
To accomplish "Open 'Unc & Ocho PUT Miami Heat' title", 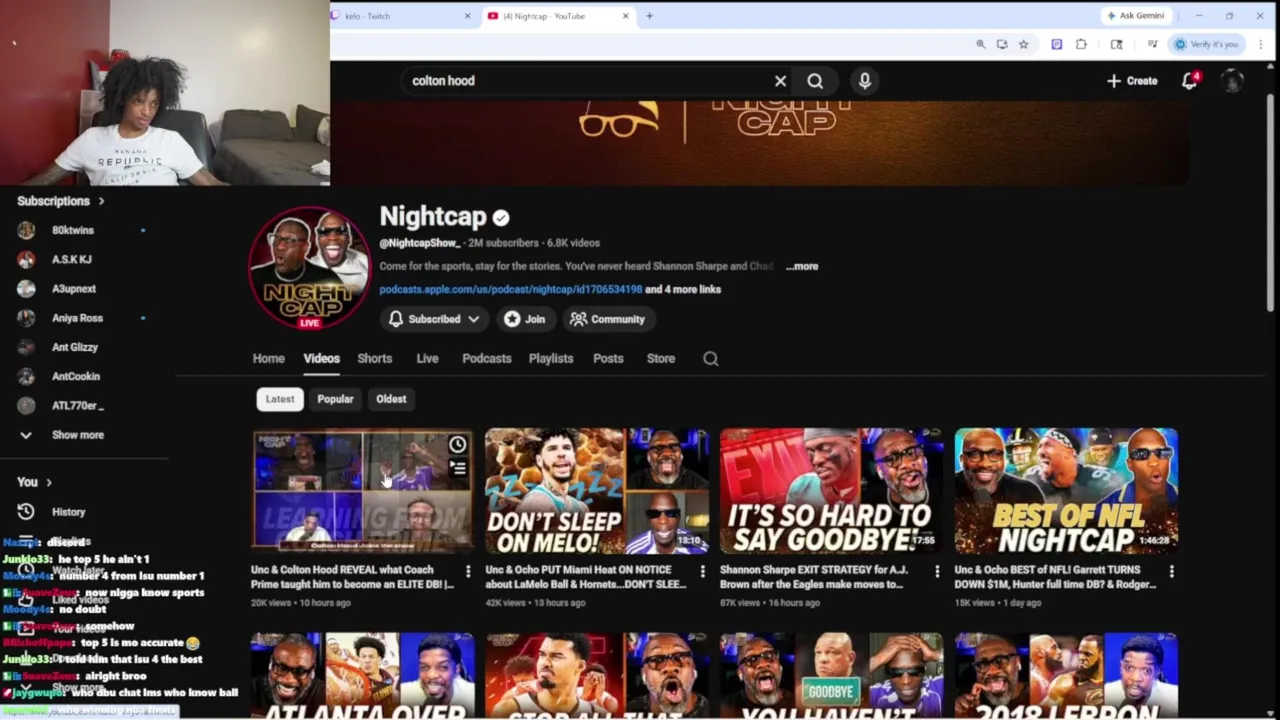I will point(585,577).
